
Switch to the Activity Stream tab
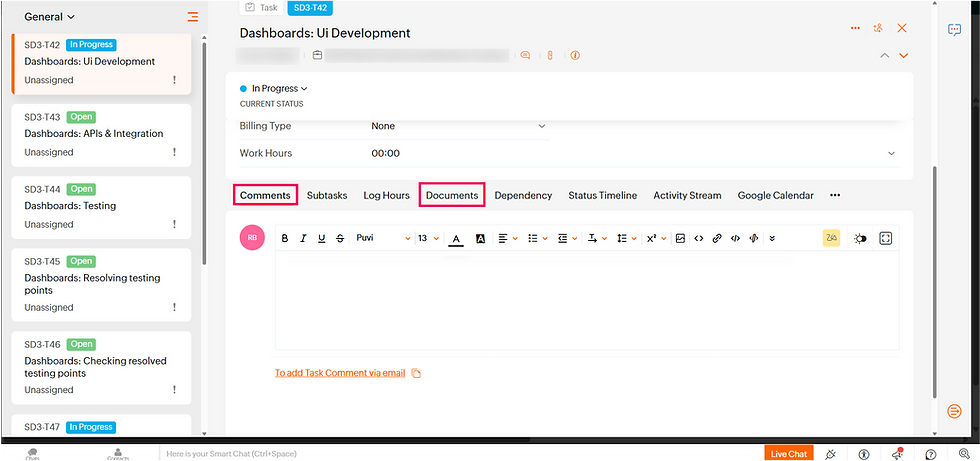click(687, 195)
